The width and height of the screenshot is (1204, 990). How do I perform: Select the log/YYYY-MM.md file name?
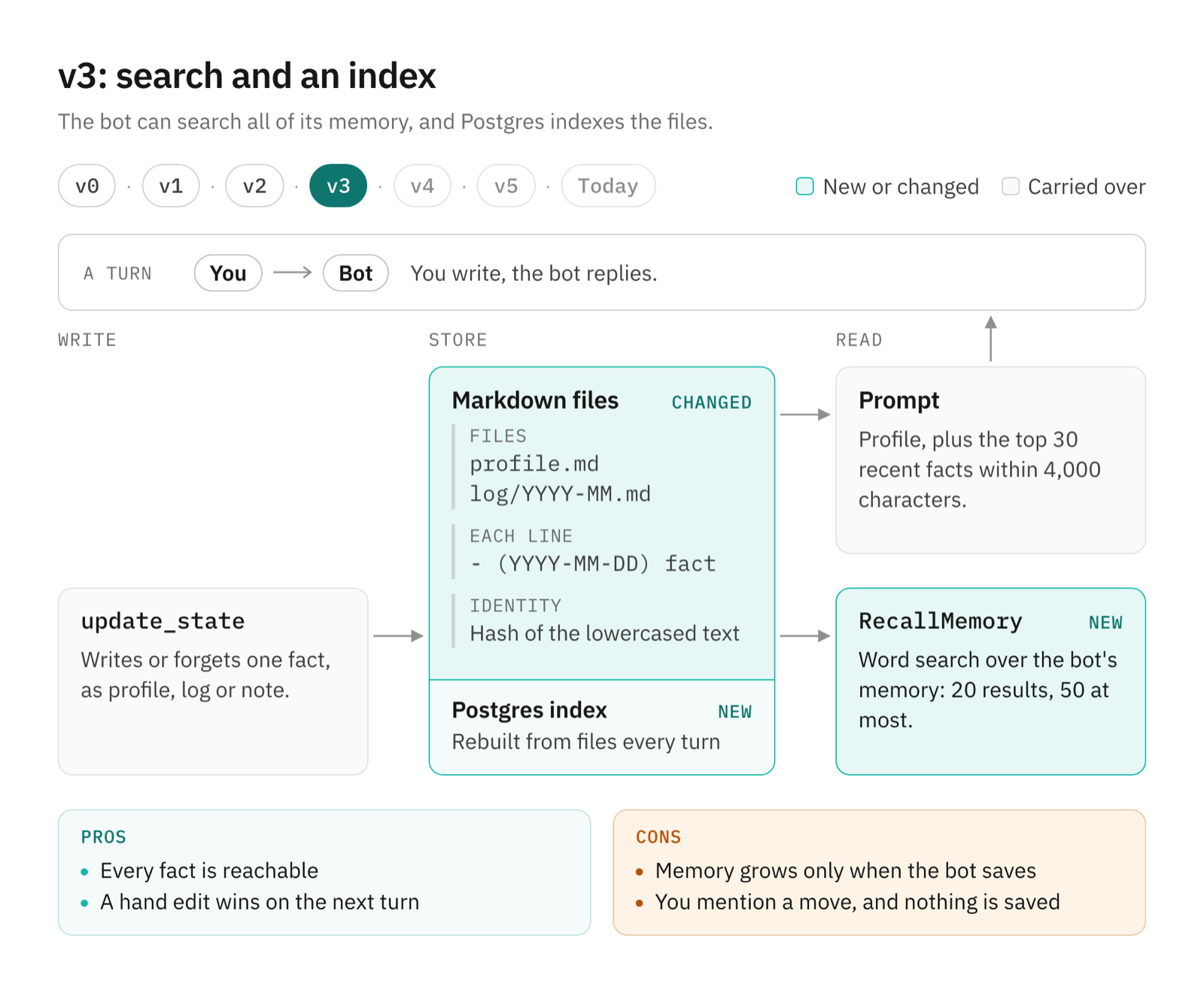tap(560, 494)
